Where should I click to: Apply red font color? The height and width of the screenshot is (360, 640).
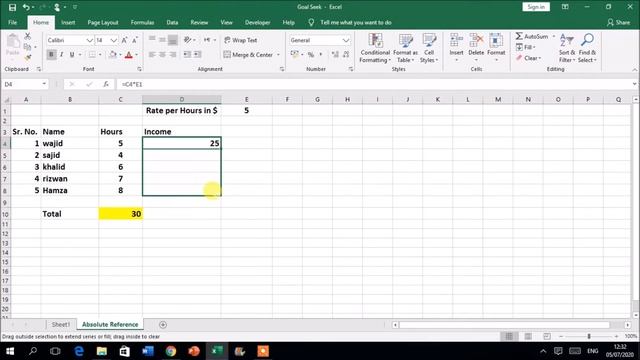pyautogui.click(x=129, y=55)
